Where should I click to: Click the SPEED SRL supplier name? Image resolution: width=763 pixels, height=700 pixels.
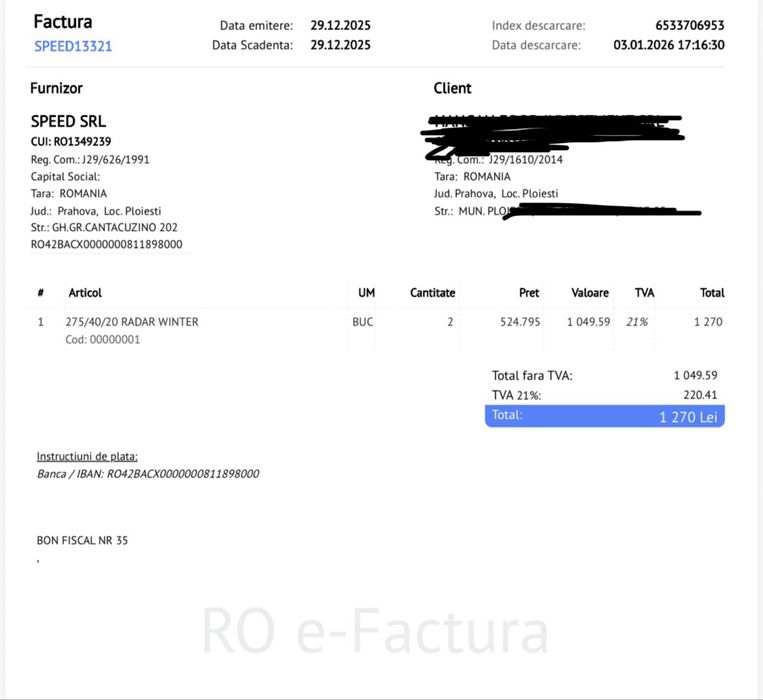coord(68,122)
